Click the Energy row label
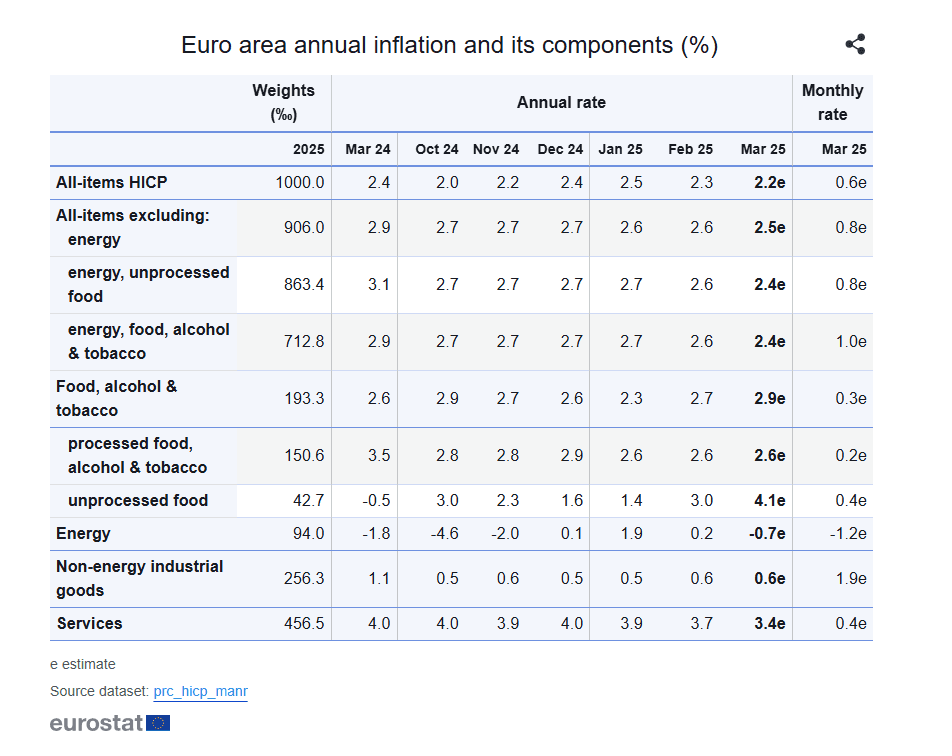952x756 pixels. point(84,533)
